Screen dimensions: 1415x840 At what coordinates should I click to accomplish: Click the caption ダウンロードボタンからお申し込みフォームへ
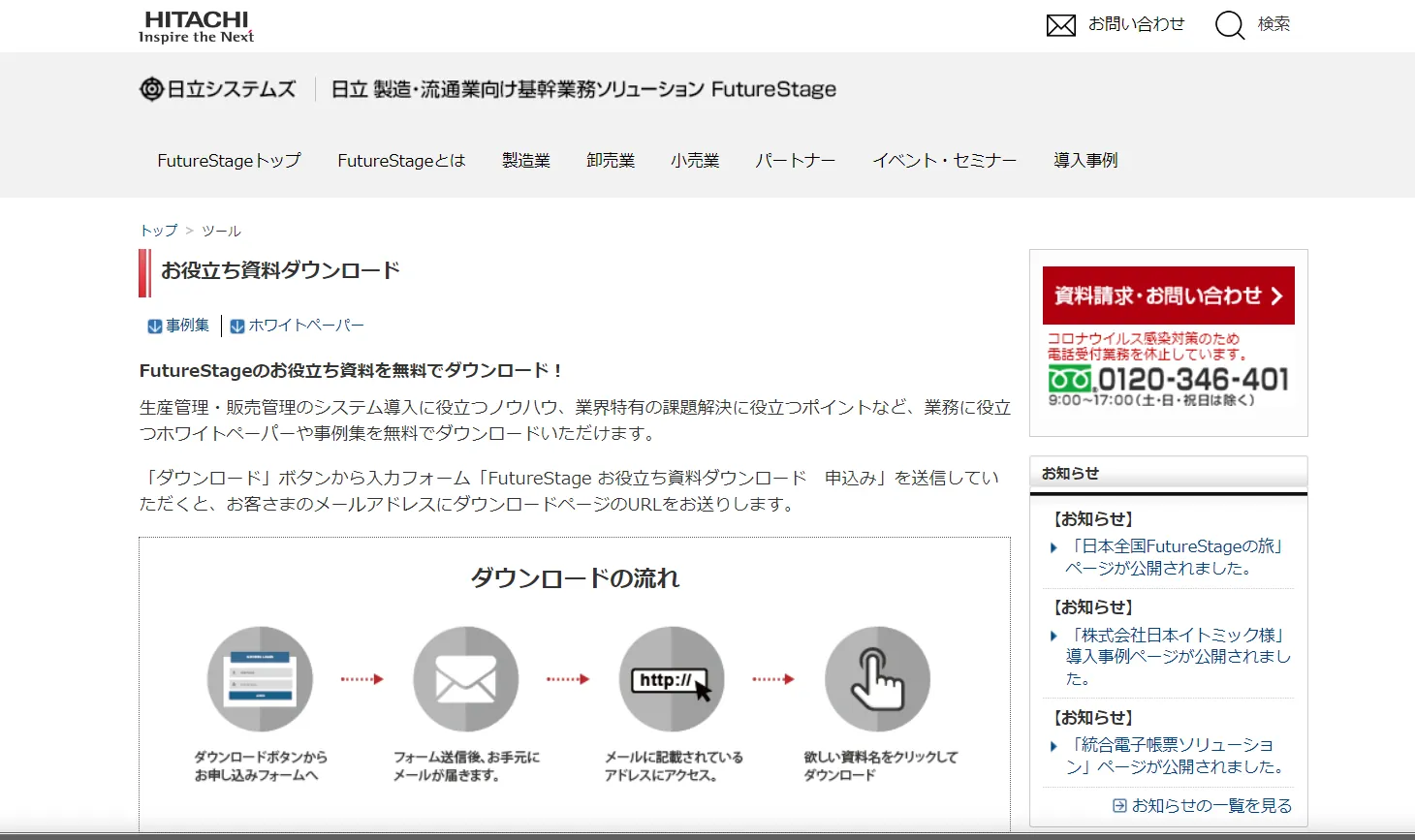click(x=260, y=765)
